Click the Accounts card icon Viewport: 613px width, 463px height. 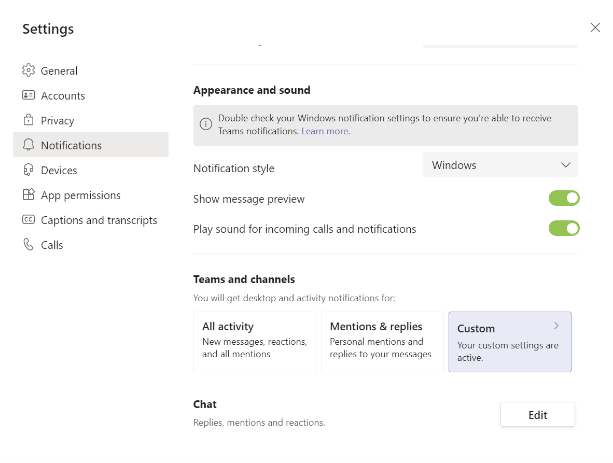pyautogui.click(x=28, y=95)
